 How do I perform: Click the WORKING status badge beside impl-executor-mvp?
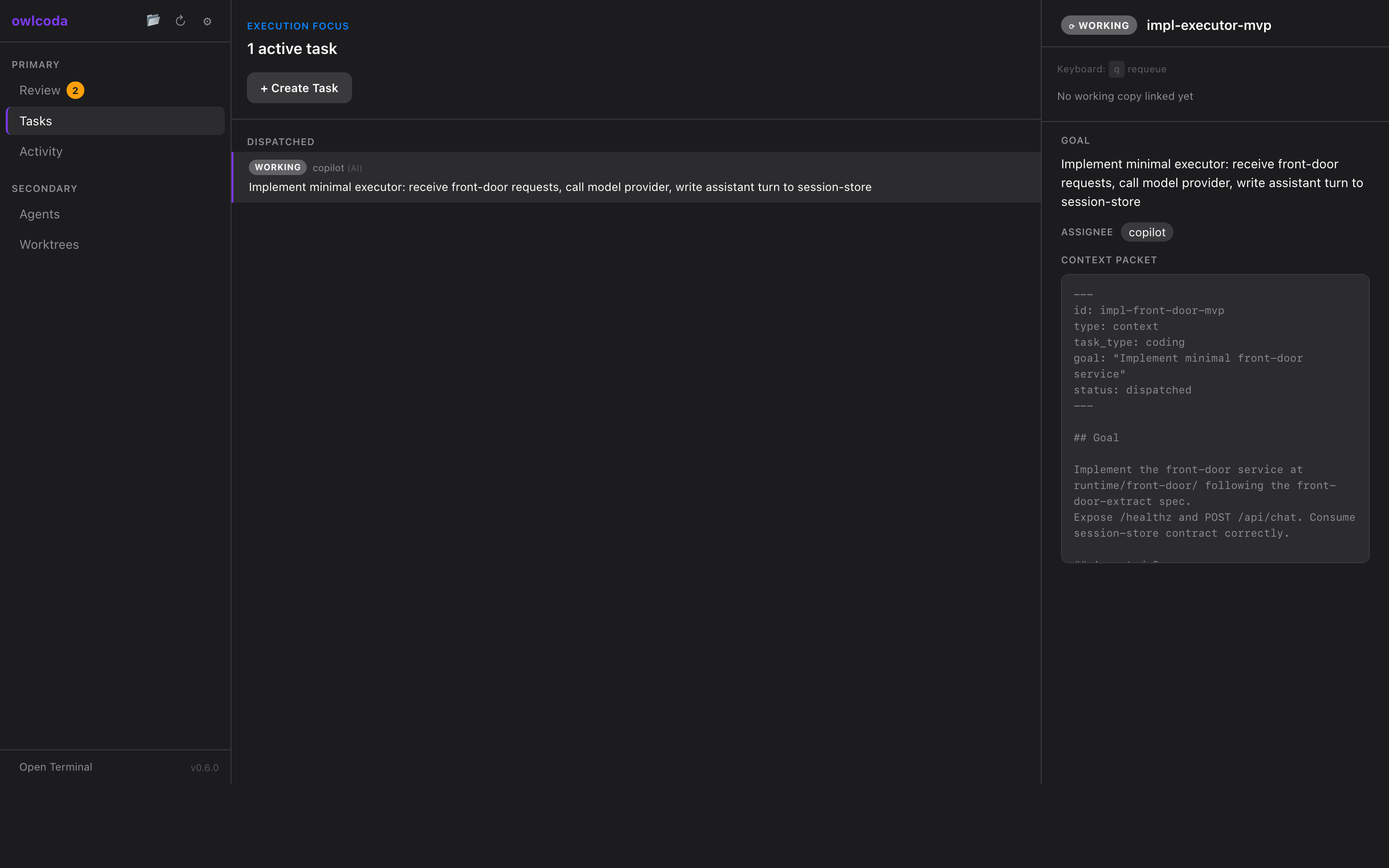(x=1097, y=25)
